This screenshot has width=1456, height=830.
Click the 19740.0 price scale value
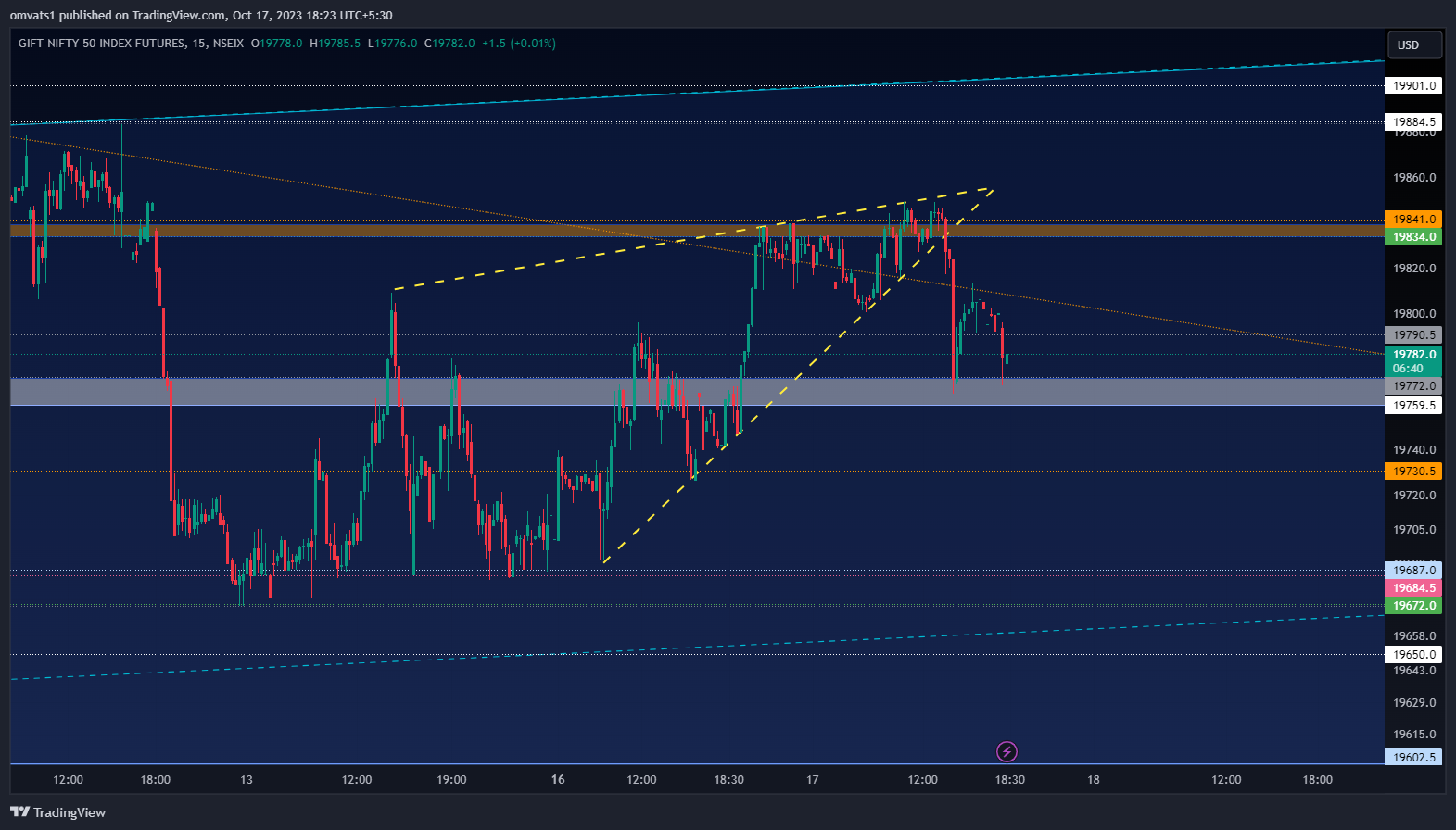pyautogui.click(x=1414, y=450)
